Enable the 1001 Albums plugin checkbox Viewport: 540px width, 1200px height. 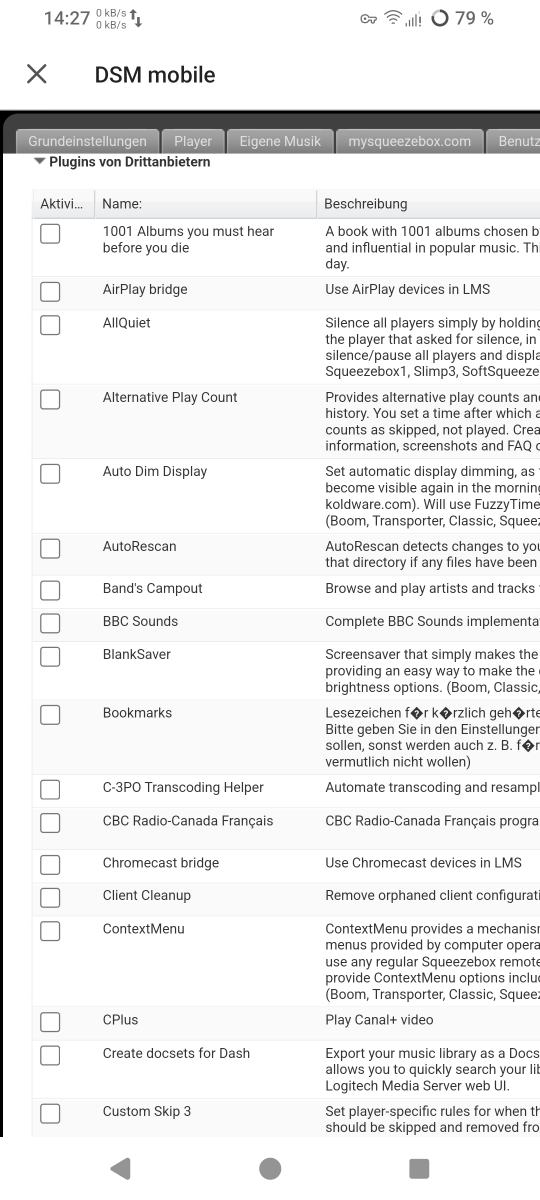coord(50,233)
